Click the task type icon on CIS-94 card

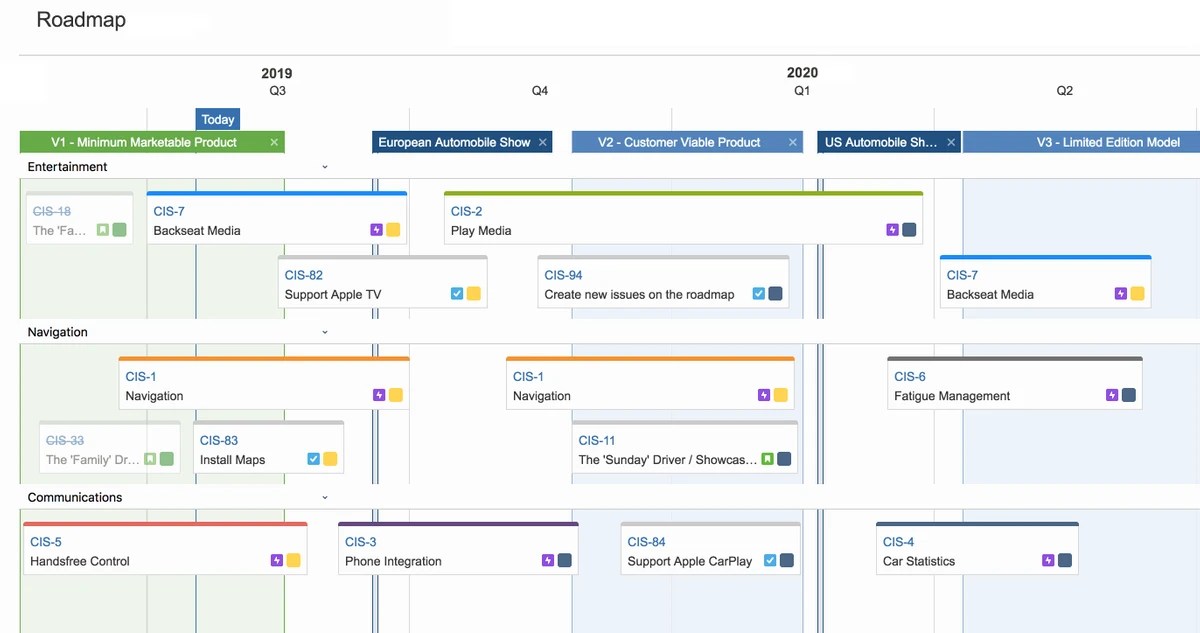pyautogui.click(x=758, y=294)
